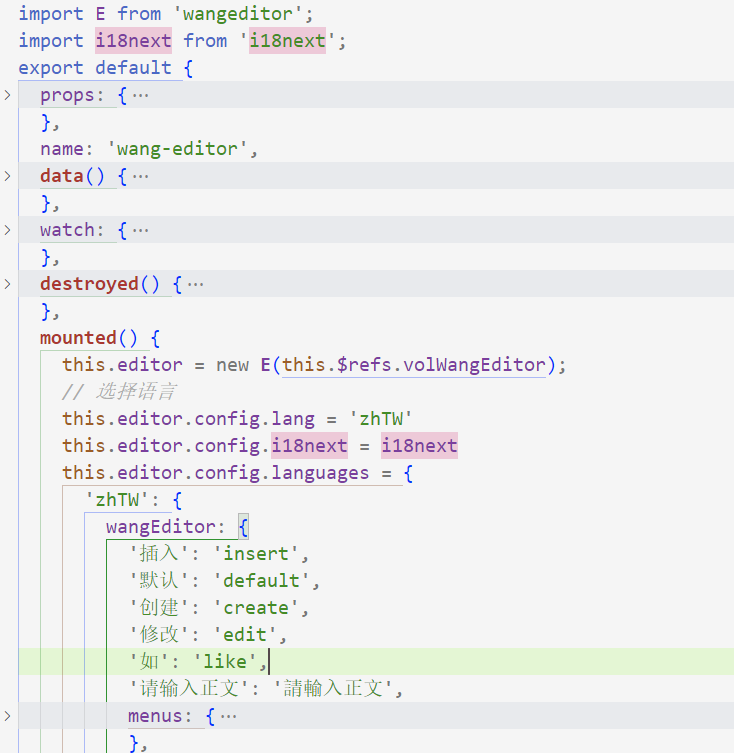Click the highlighted brace after wangEditor:

tap(244, 527)
